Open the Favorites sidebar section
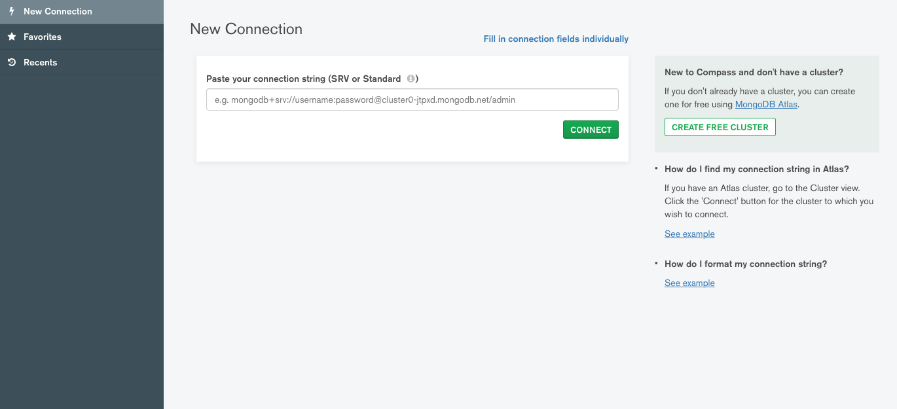 click(x=82, y=37)
